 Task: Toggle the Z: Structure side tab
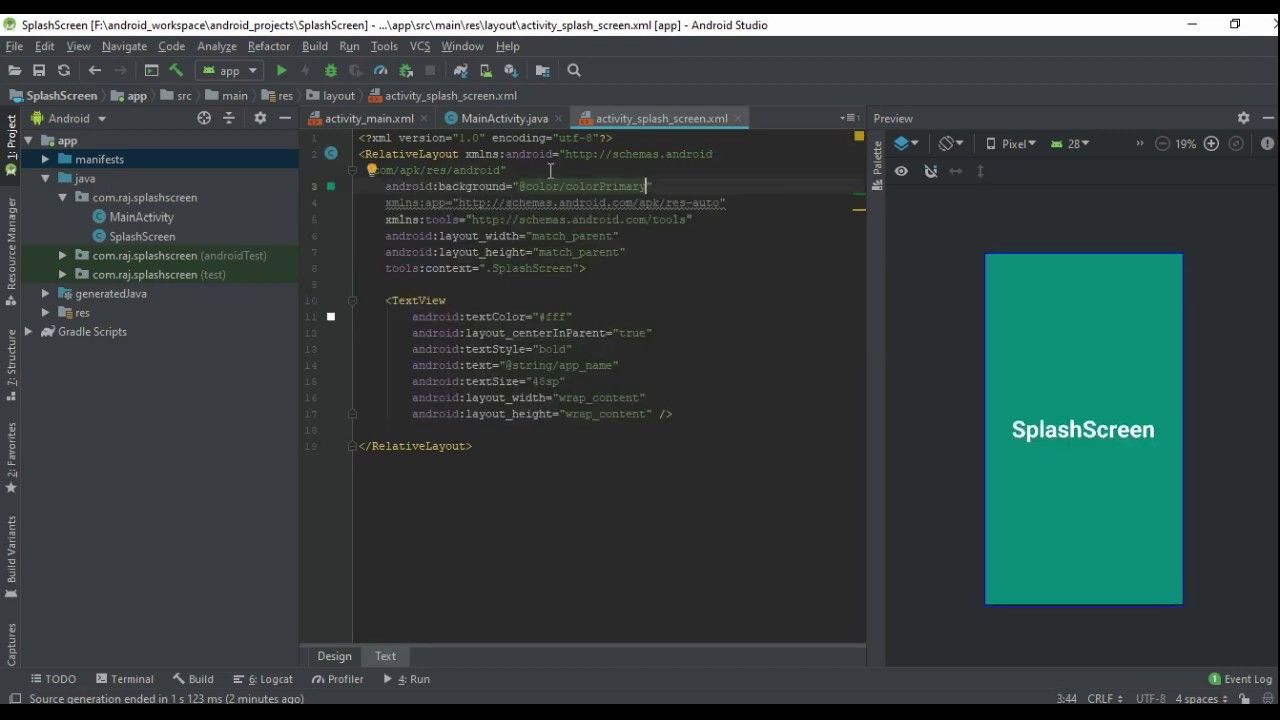[11, 364]
